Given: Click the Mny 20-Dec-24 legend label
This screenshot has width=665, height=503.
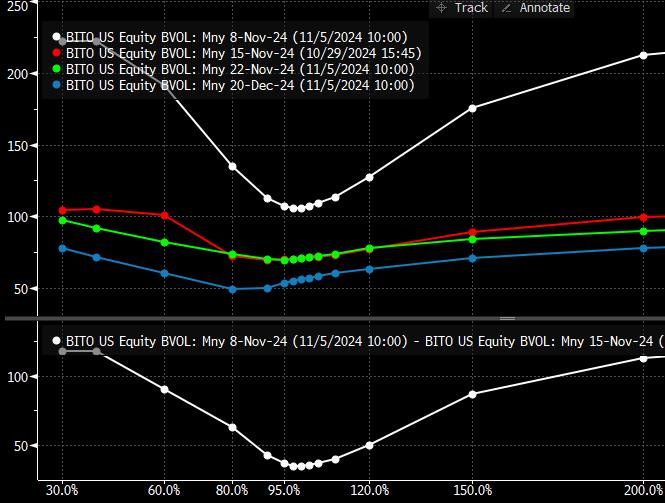Looking at the screenshot, I should (x=240, y=86).
